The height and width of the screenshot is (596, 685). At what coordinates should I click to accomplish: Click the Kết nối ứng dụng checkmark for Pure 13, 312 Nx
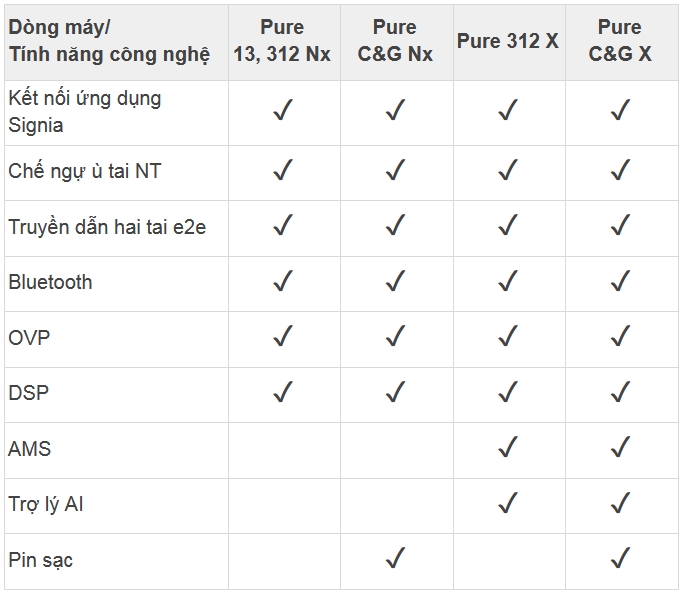[282, 111]
